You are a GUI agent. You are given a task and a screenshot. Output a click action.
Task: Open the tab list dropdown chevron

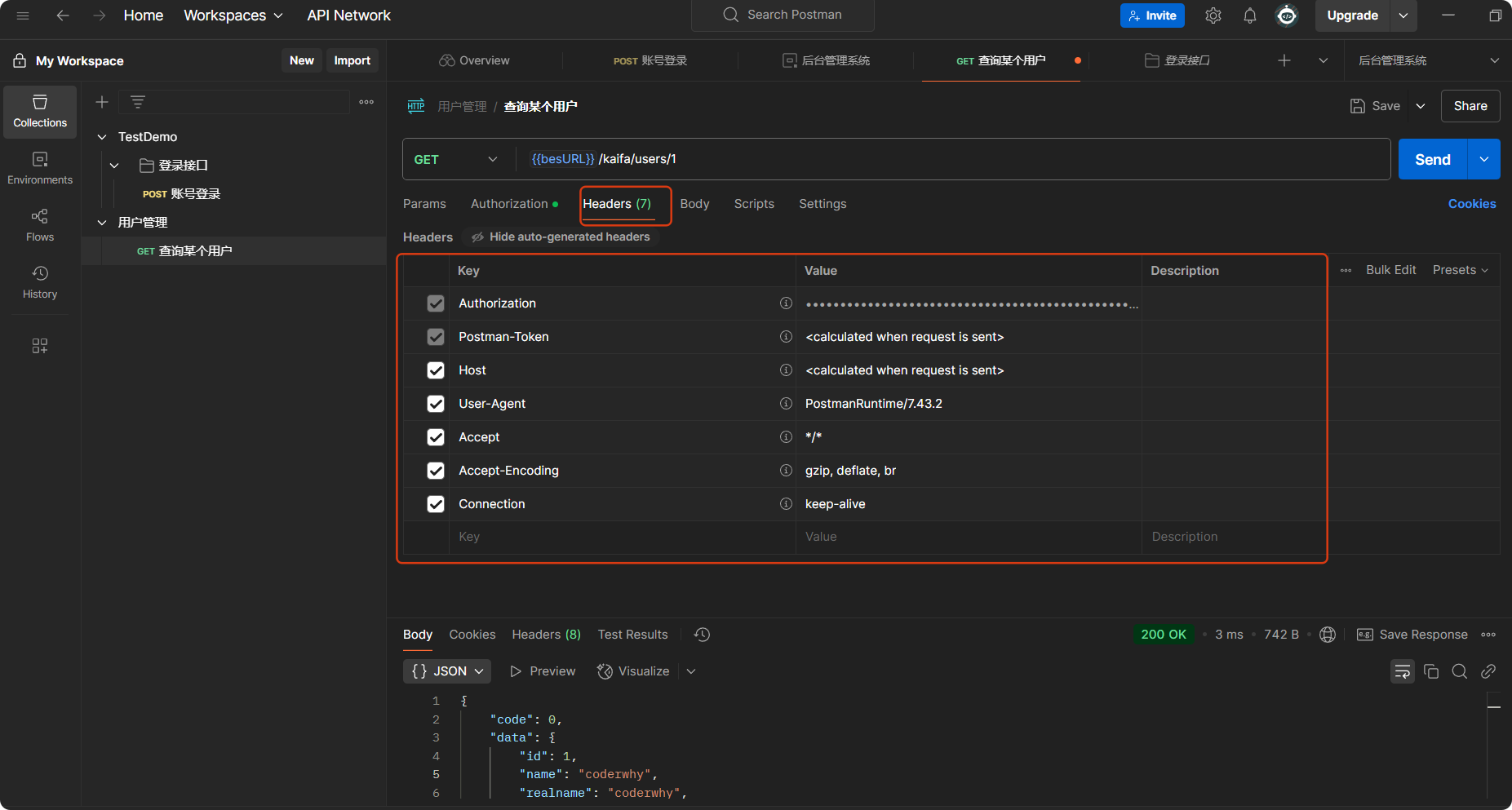(1324, 60)
